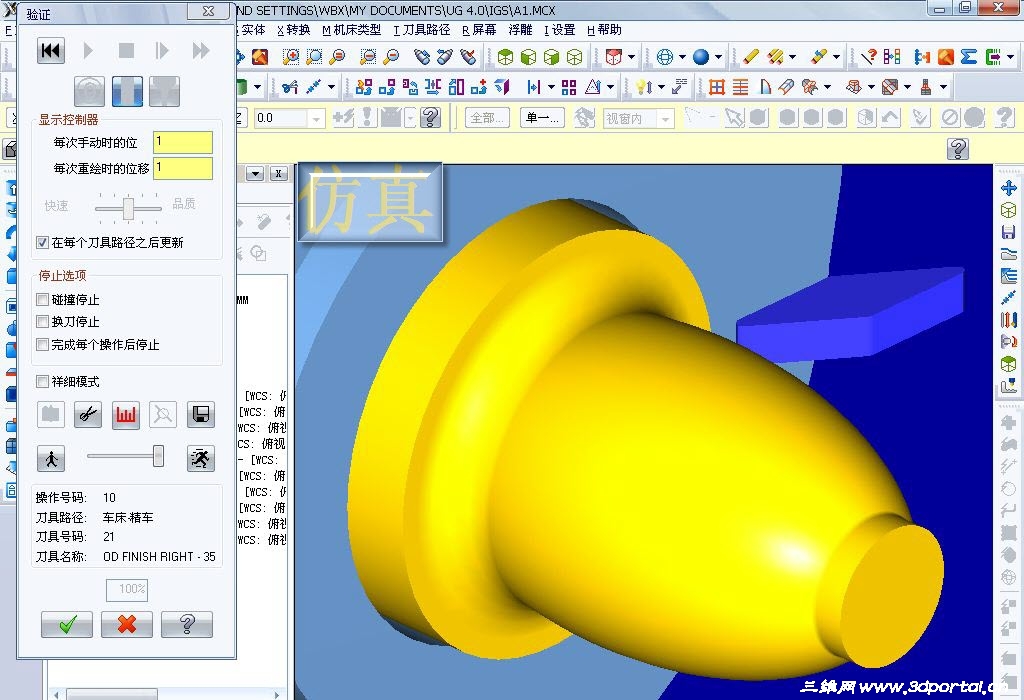Click the blue pan arrows icon
The image size is (1024, 700).
pyautogui.click(x=1008, y=189)
